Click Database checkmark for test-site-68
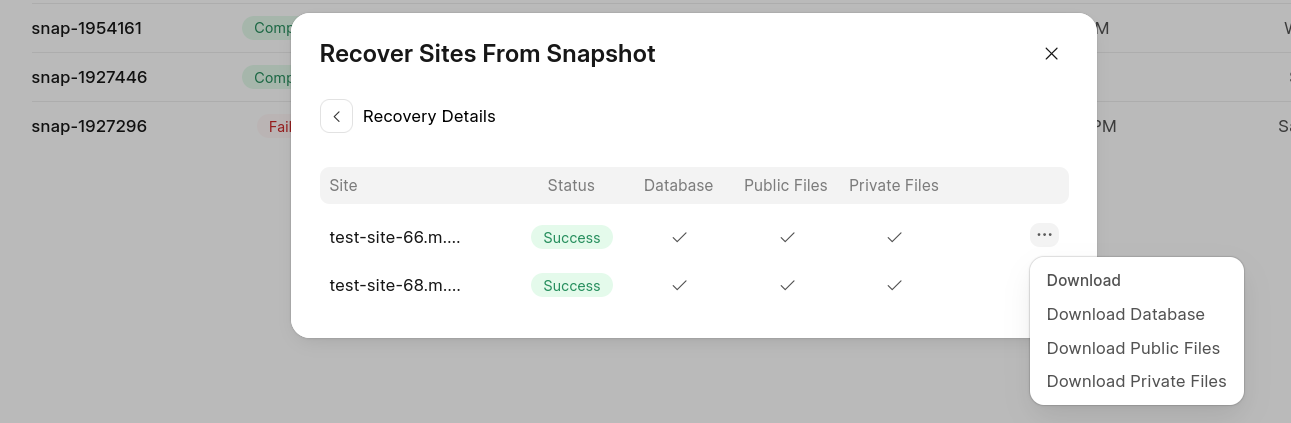This screenshot has width=1291, height=423. click(679, 285)
